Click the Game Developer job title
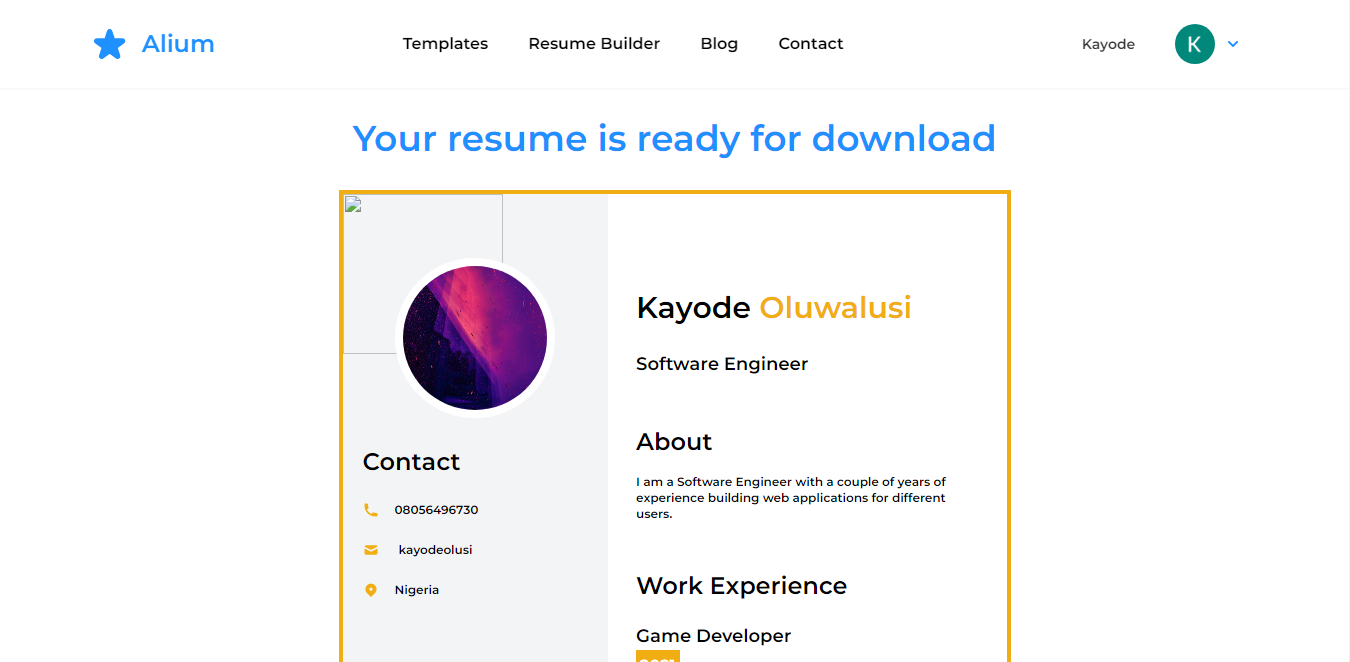The width and height of the screenshot is (1350, 662). [x=713, y=636]
